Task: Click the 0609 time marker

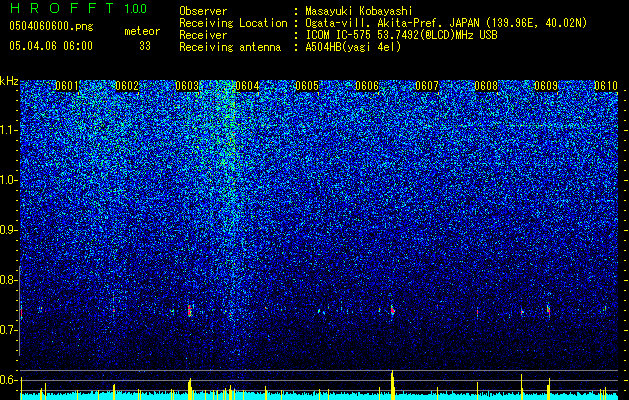Action: tap(546, 86)
